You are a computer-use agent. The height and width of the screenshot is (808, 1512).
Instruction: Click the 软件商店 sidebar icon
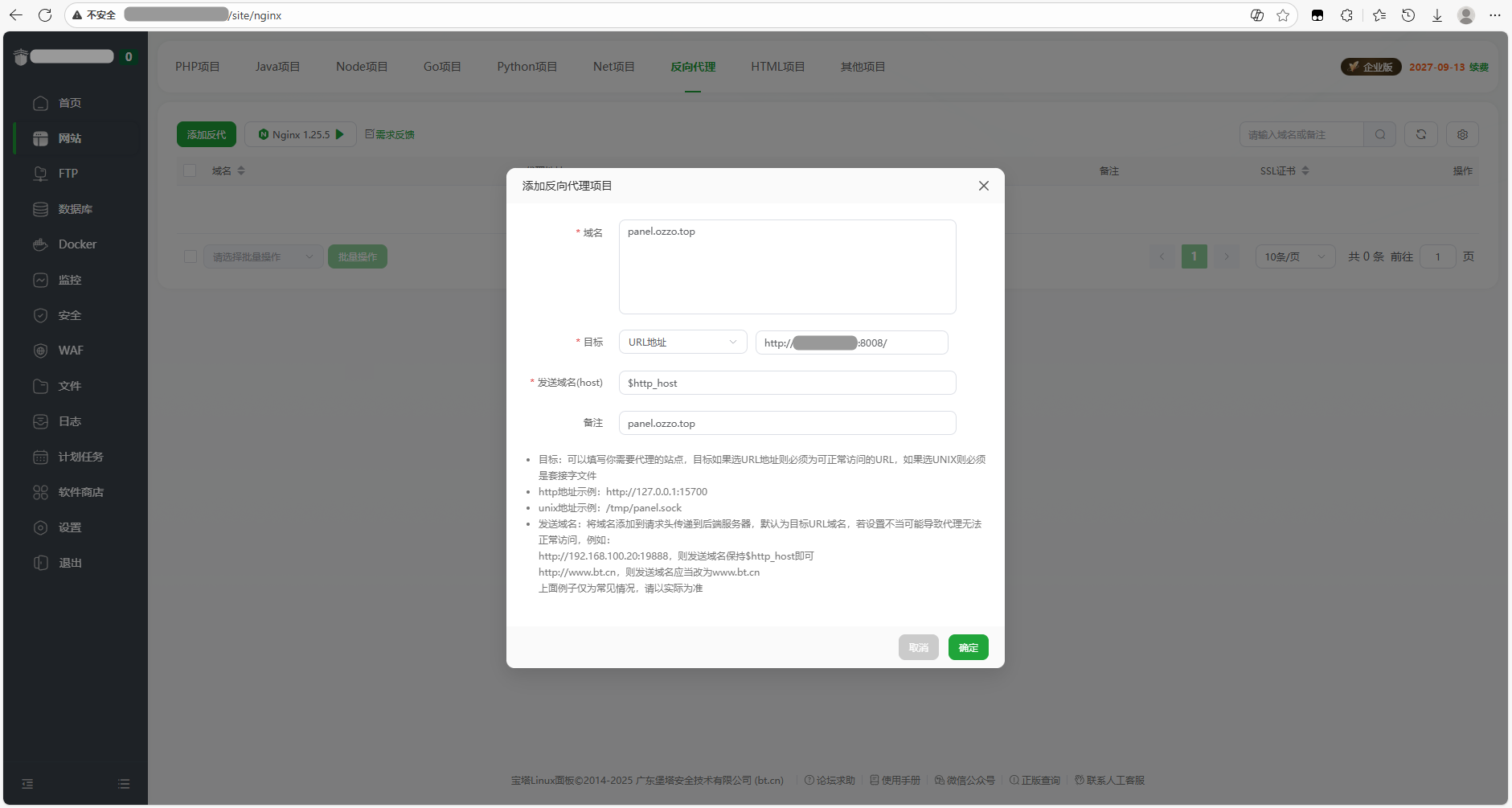point(40,492)
